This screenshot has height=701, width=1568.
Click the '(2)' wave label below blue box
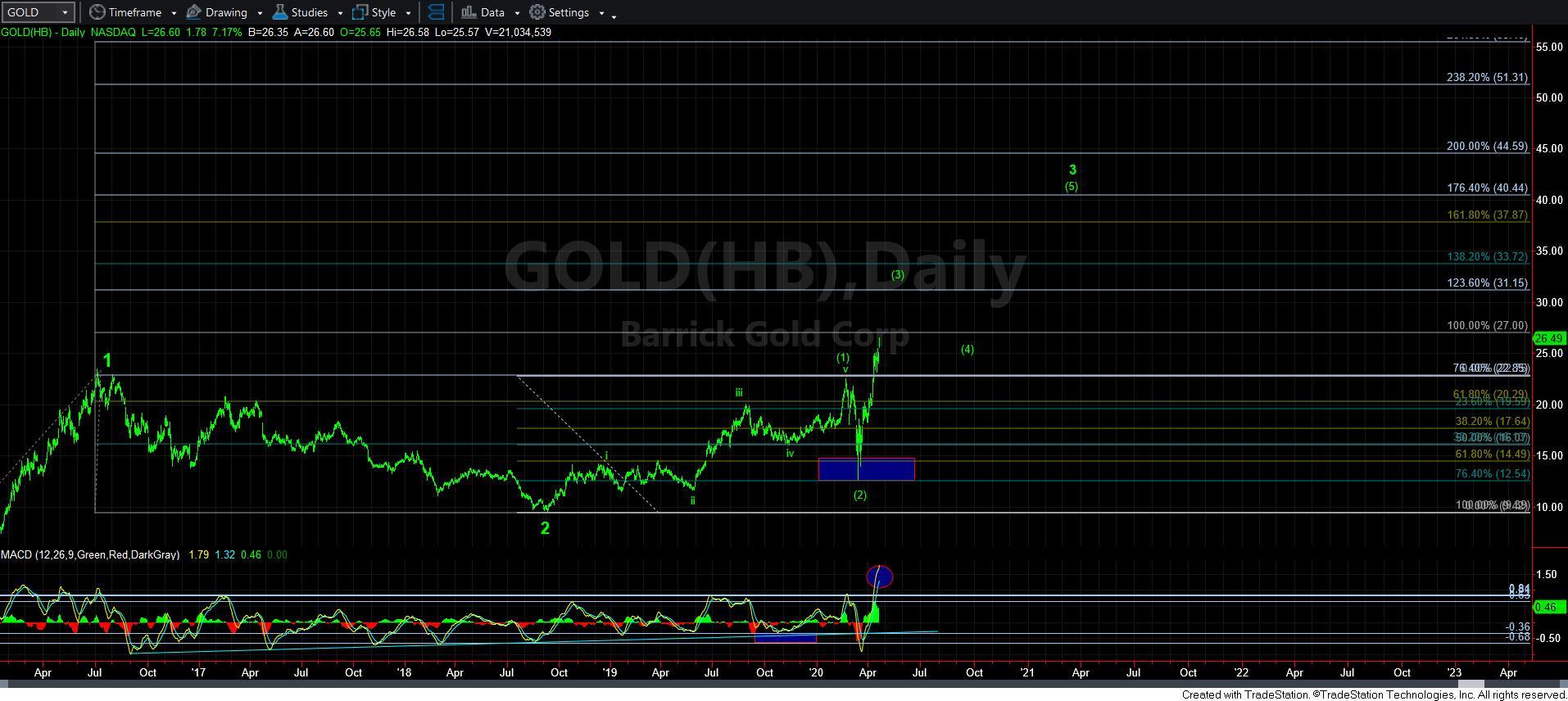point(859,495)
